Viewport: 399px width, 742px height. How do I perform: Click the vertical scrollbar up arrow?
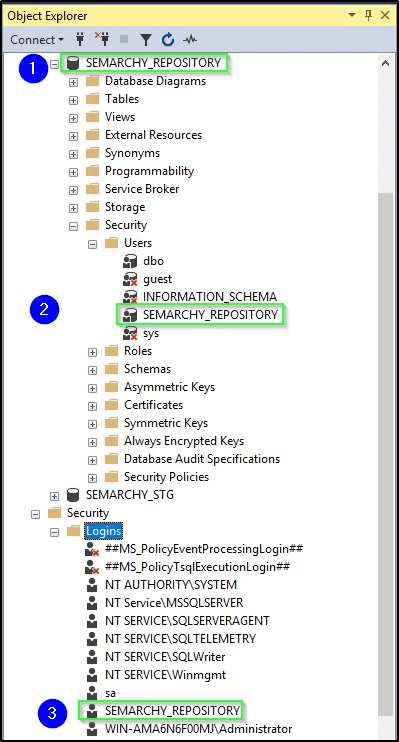pyautogui.click(x=385, y=63)
